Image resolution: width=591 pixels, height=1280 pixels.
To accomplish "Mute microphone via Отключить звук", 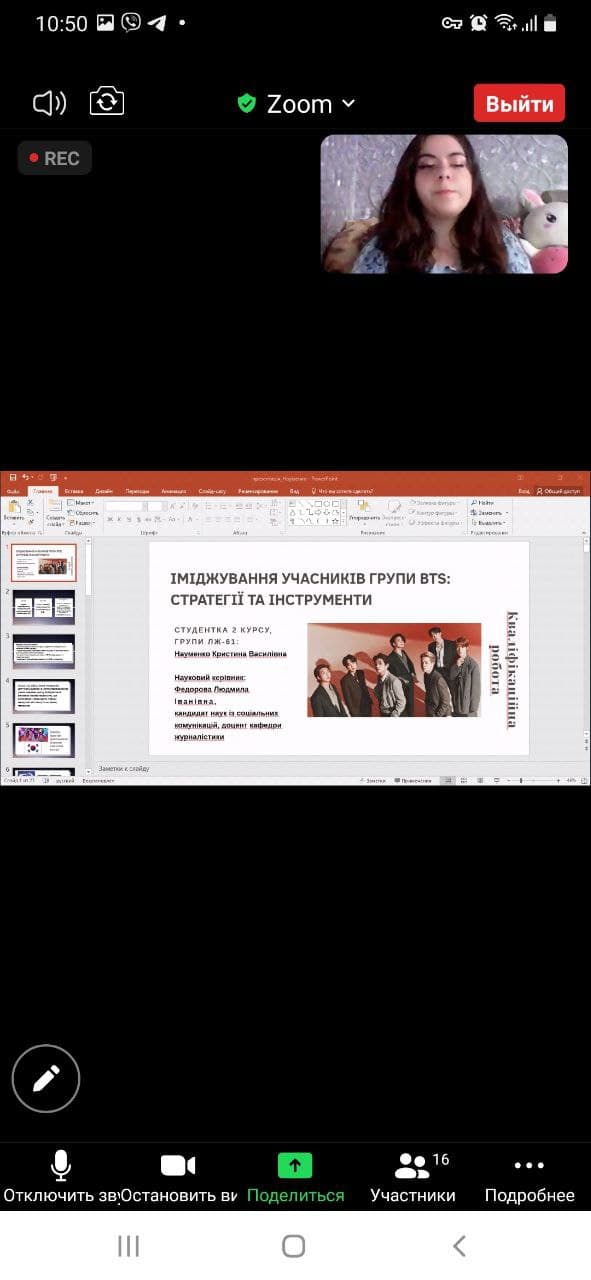I will pos(60,1178).
